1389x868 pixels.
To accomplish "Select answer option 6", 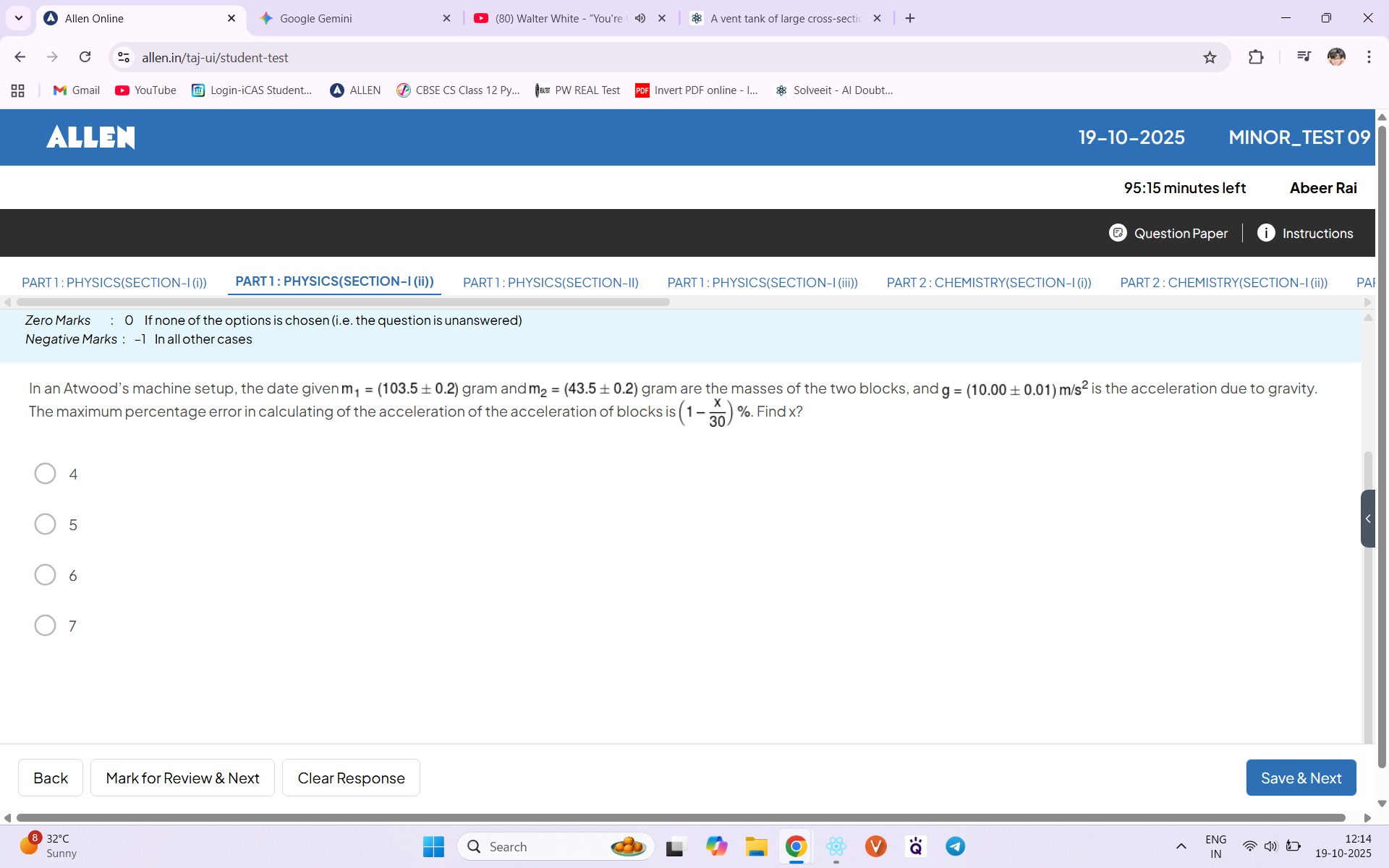I will pyautogui.click(x=45, y=575).
